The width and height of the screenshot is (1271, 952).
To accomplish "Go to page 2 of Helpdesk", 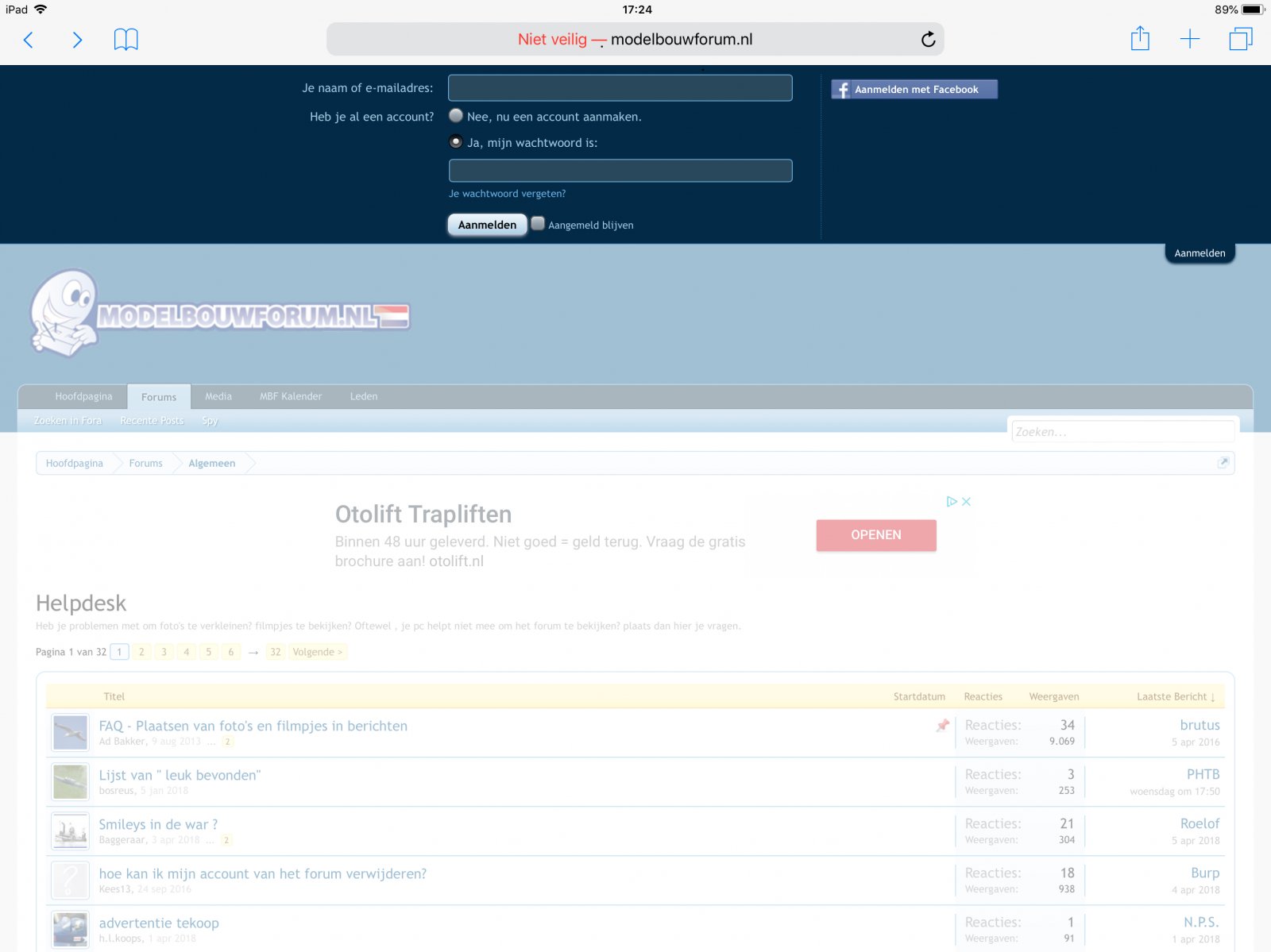I will pos(141,652).
